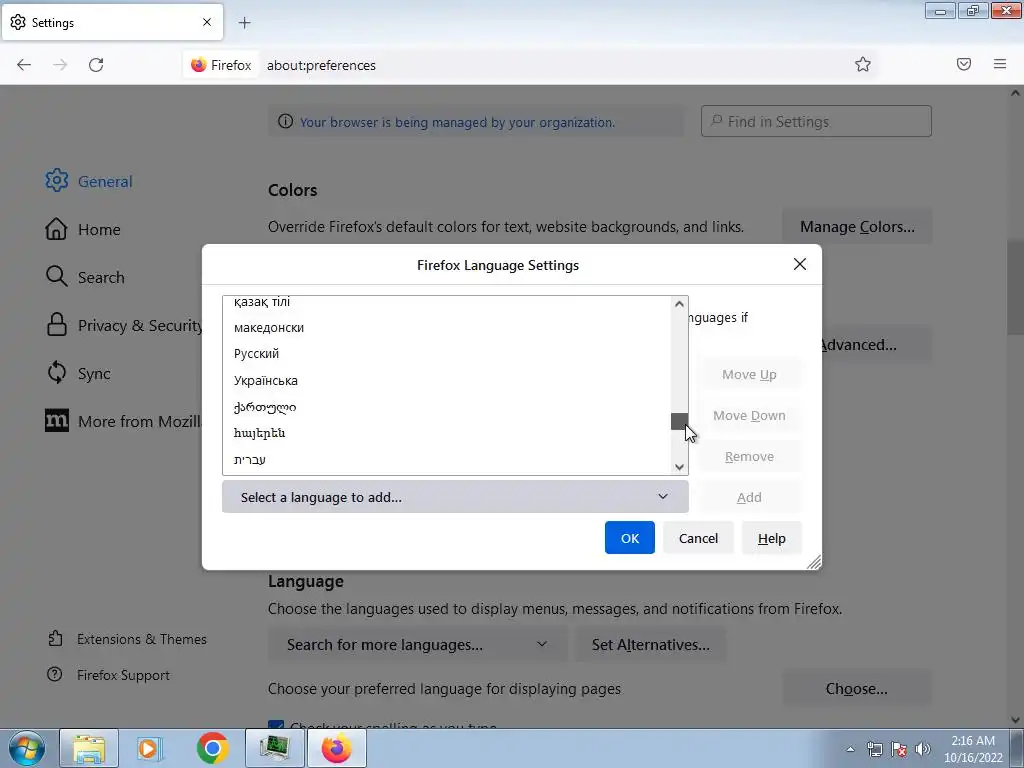Click the Set Alternatives button
1024x768 pixels.
[x=650, y=645]
